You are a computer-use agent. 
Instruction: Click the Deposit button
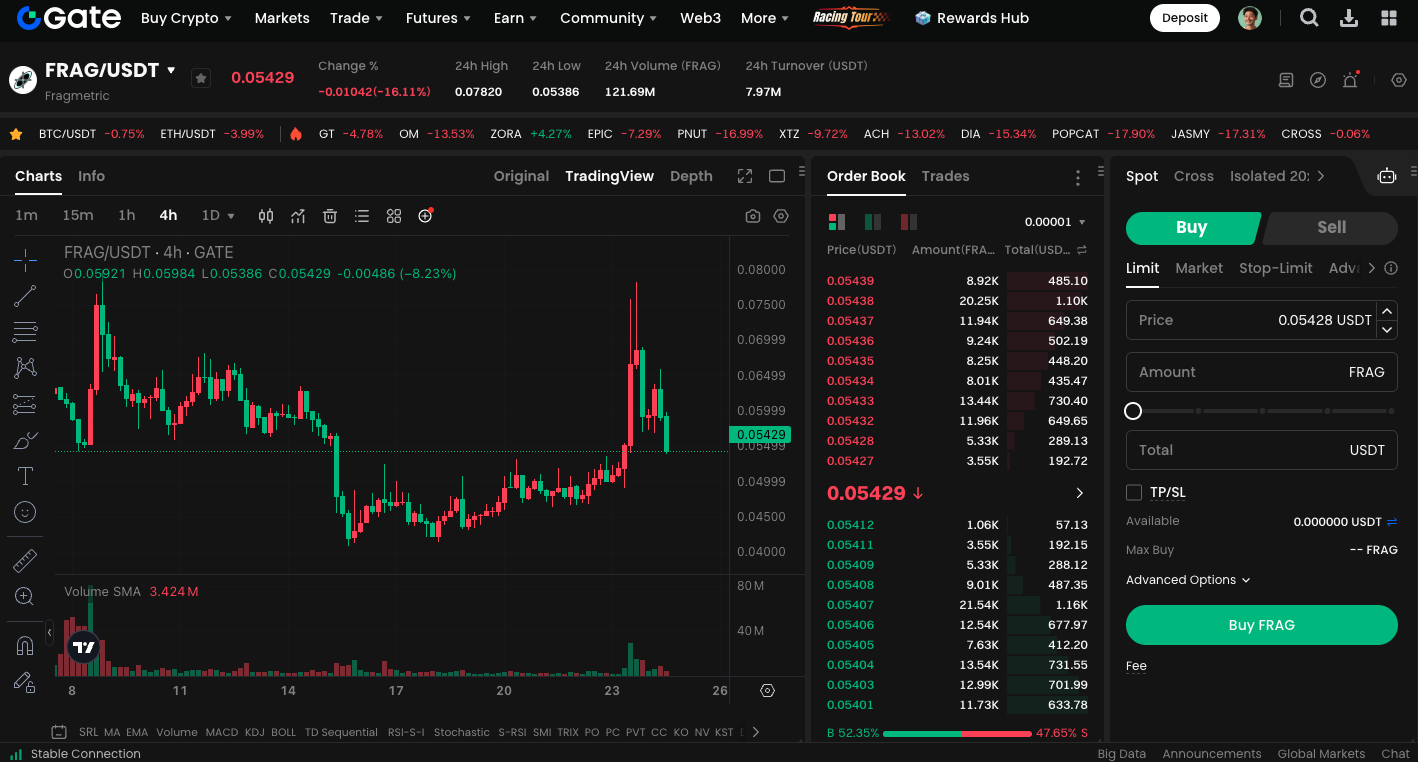coord(1185,18)
